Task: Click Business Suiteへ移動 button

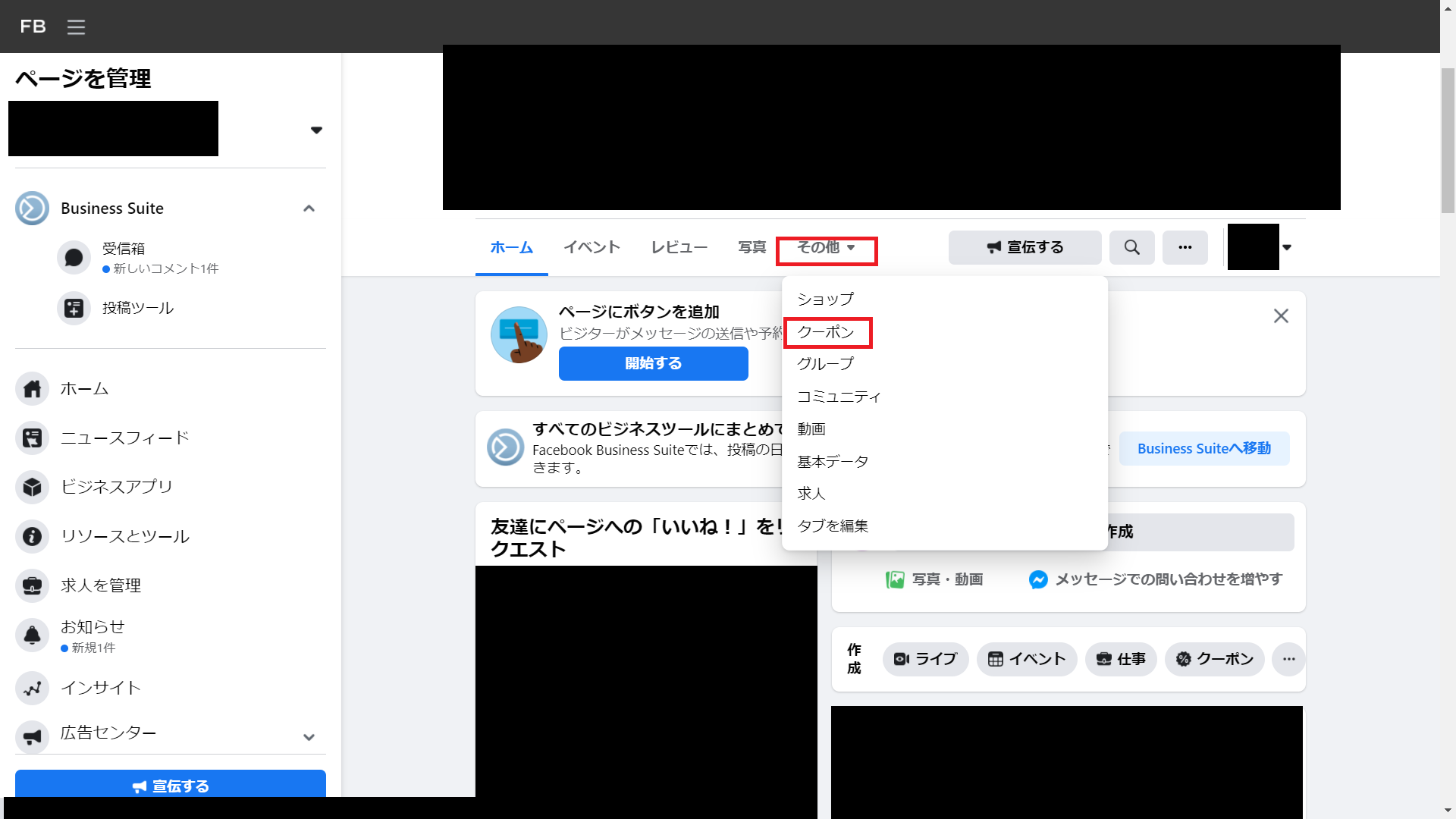Action: 1203,449
